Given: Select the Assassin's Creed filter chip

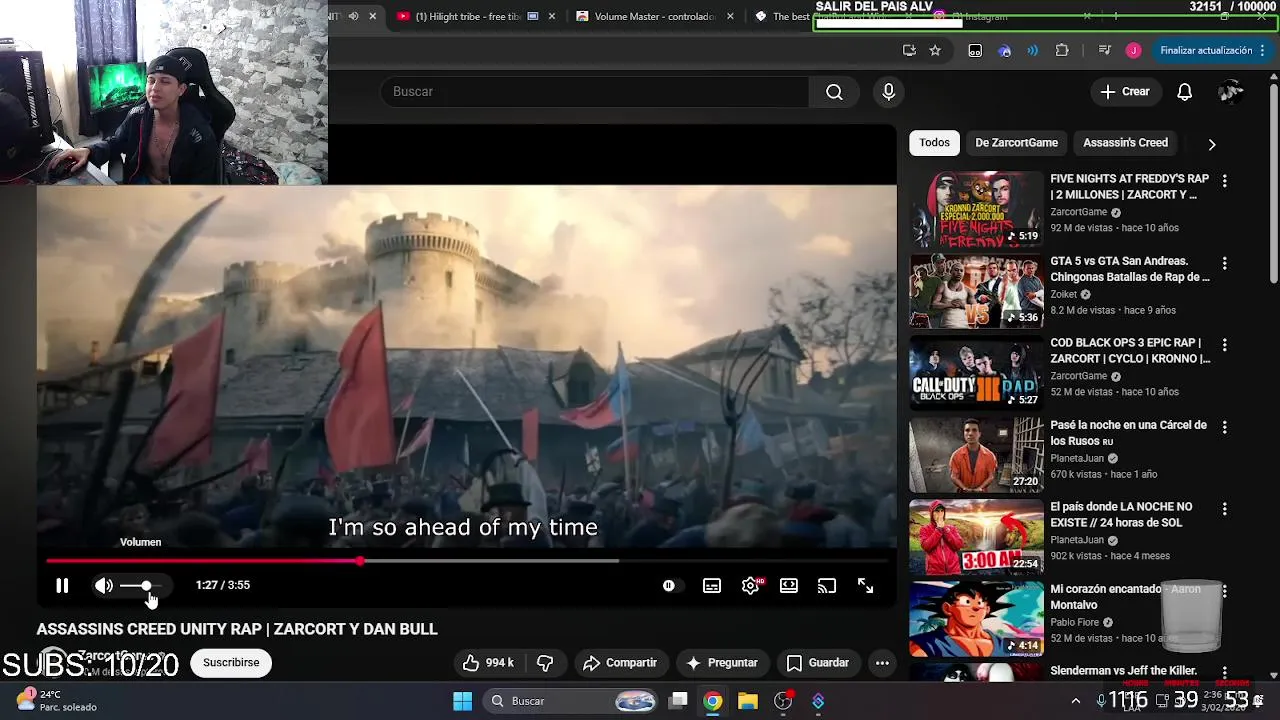Looking at the screenshot, I should click(x=1125, y=143).
